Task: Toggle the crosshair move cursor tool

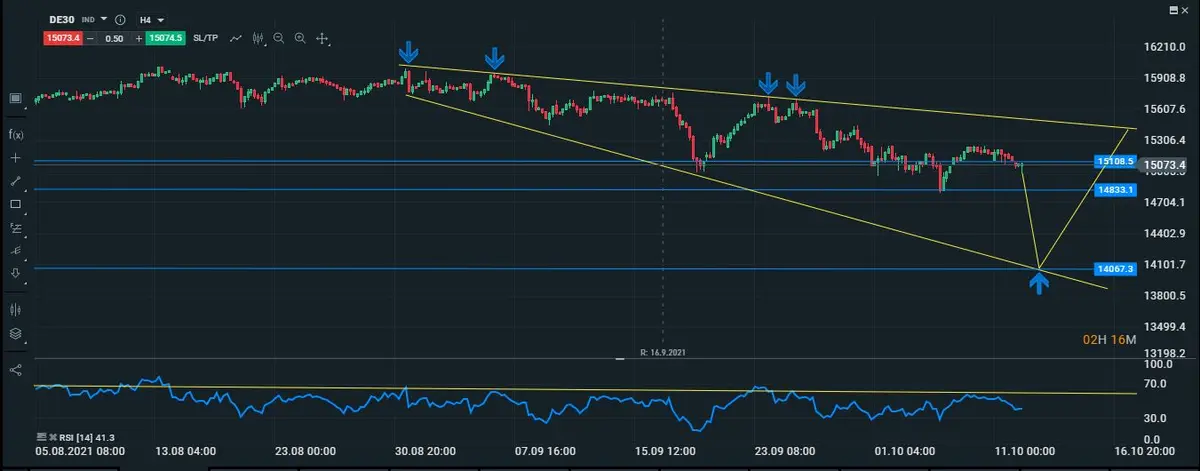Action: [322, 38]
